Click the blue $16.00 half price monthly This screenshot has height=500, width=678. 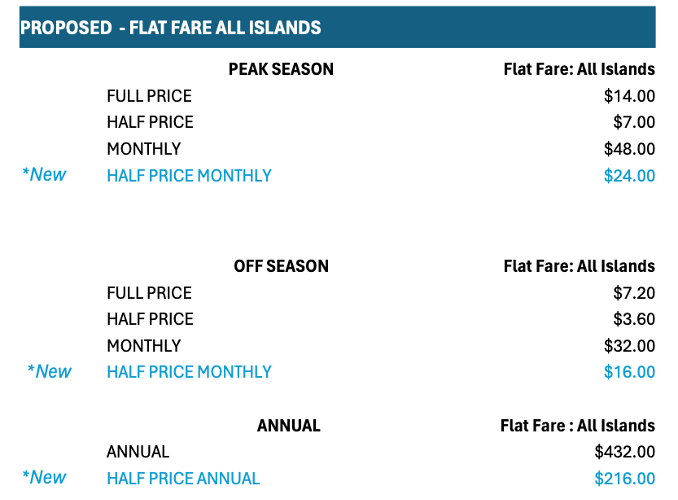click(x=630, y=372)
